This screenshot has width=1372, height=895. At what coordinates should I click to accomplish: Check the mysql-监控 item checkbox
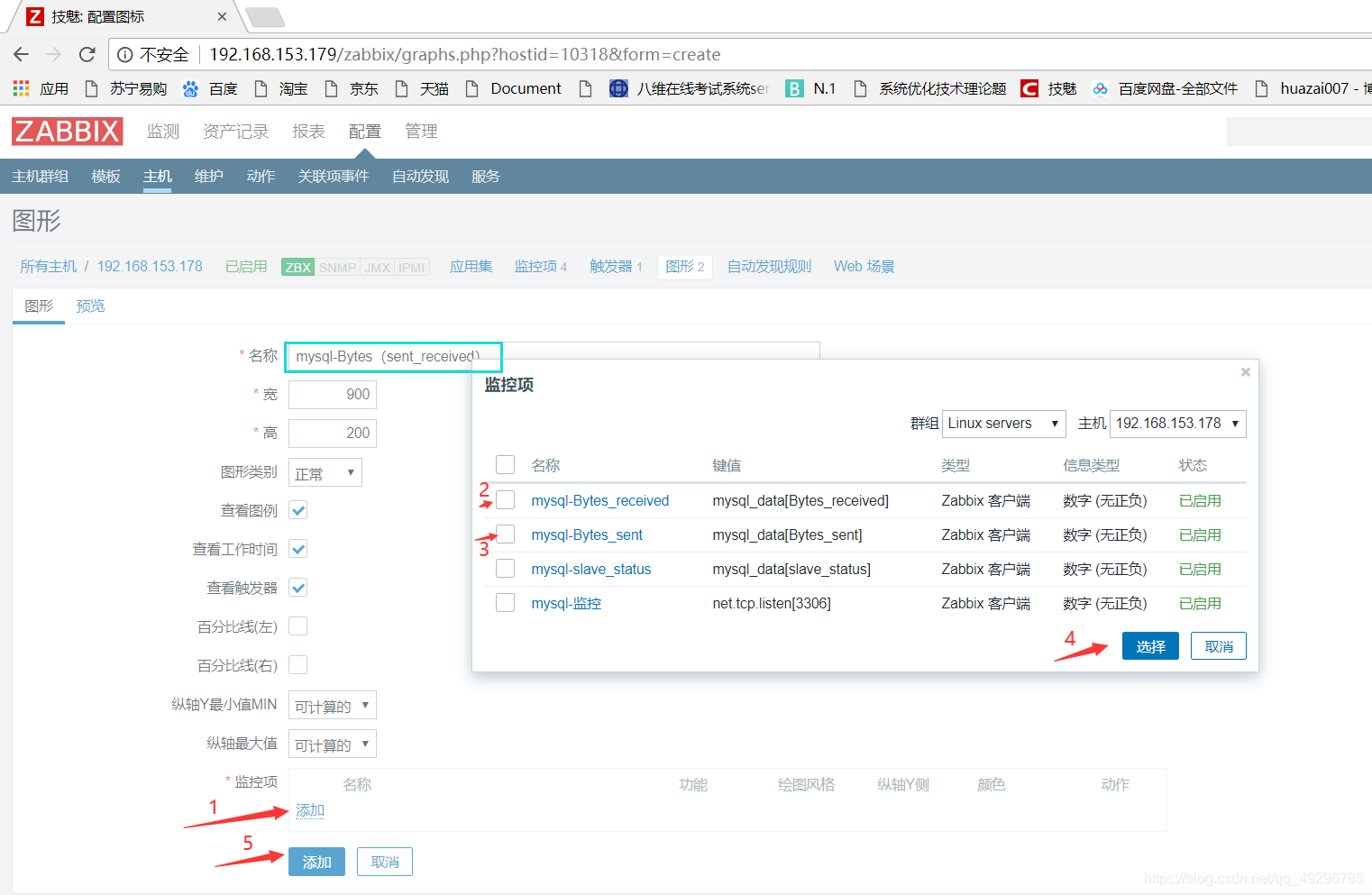506,602
